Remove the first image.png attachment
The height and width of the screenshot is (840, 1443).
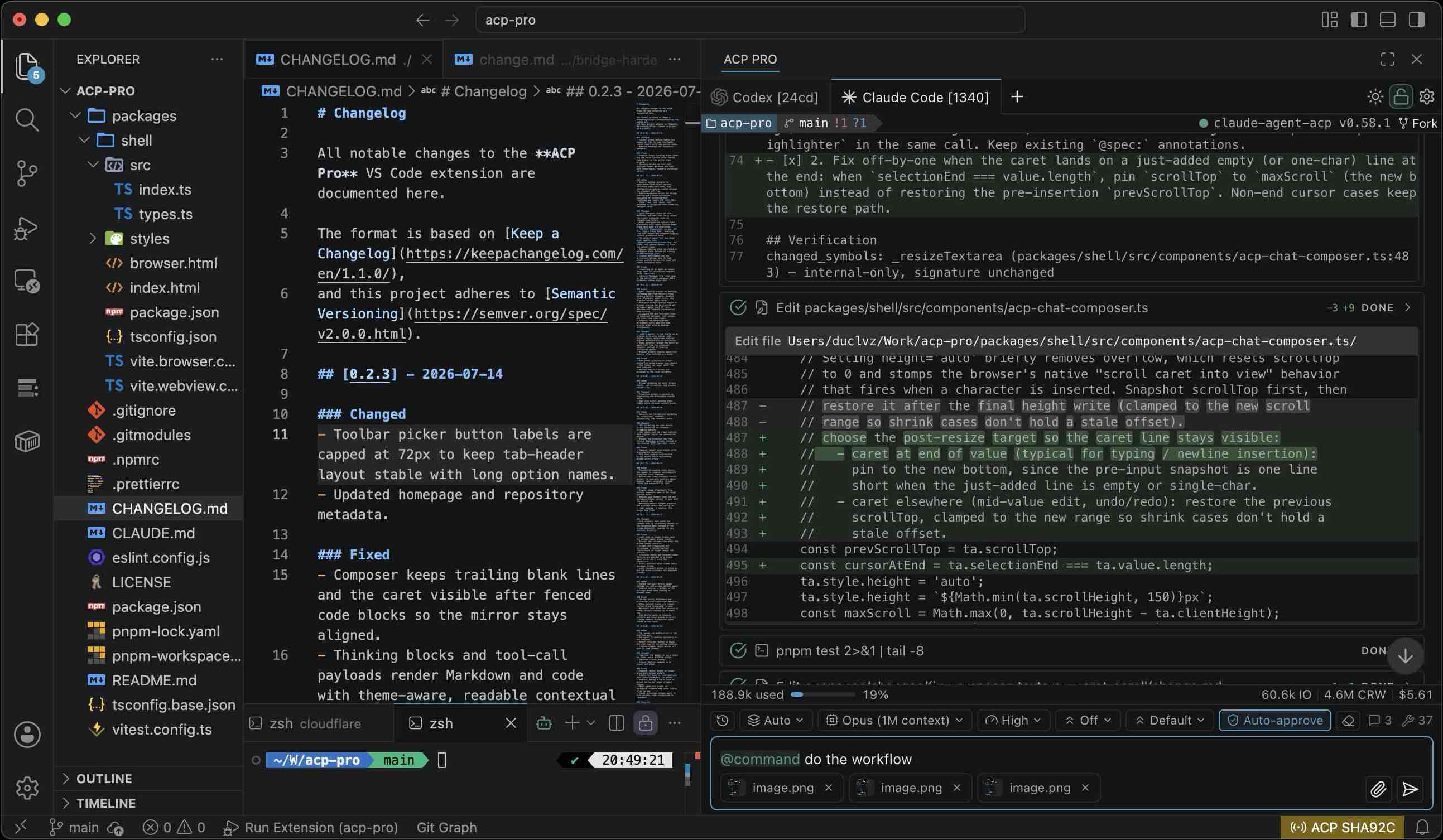point(828,788)
